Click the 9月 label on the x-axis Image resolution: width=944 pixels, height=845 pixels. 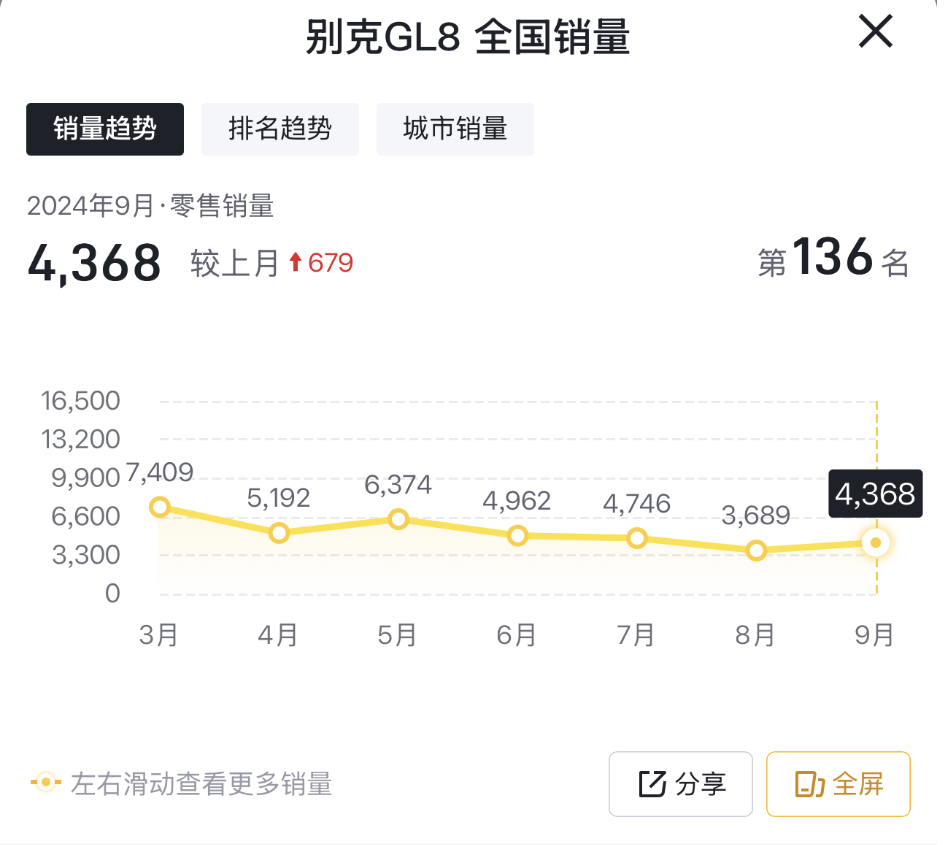[875, 635]
